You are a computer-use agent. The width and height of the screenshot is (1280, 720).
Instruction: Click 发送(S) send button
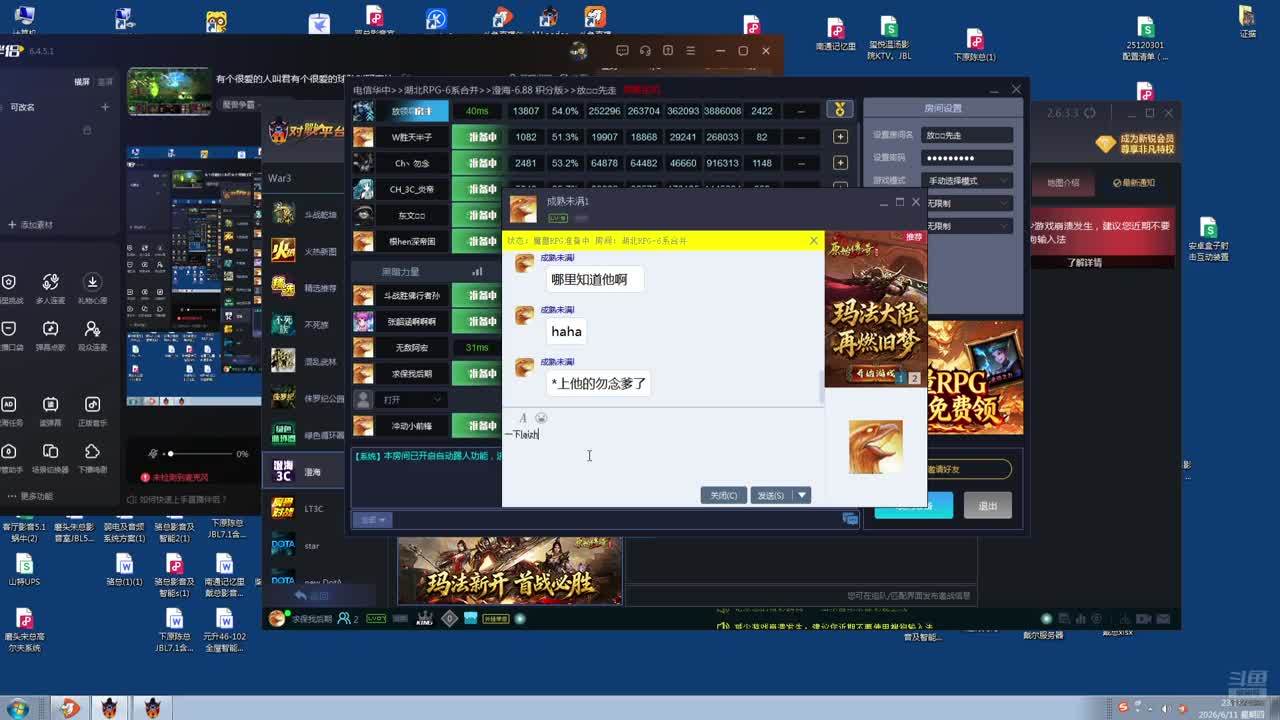click(x=771, y=495)
